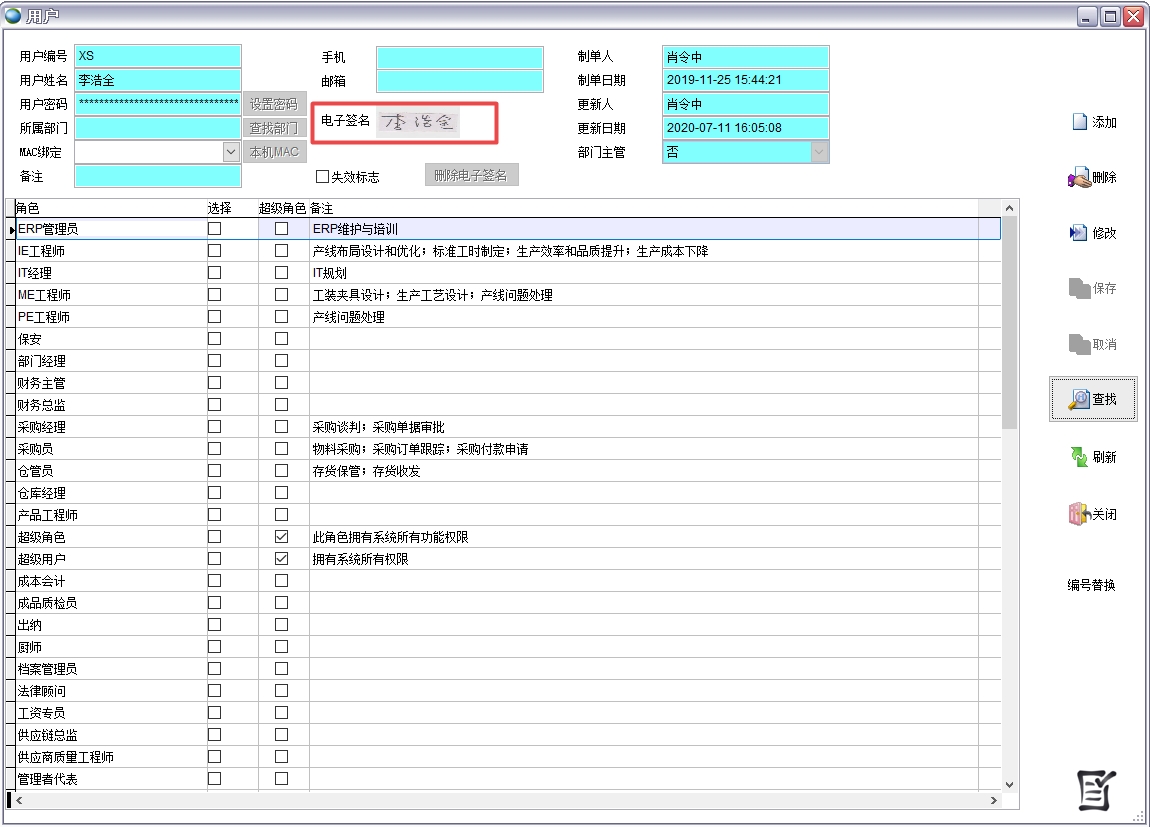Click the 编号替换 button
Image resolution: width=1150 pixels, height=827 pixels.
pos(1091,586)
